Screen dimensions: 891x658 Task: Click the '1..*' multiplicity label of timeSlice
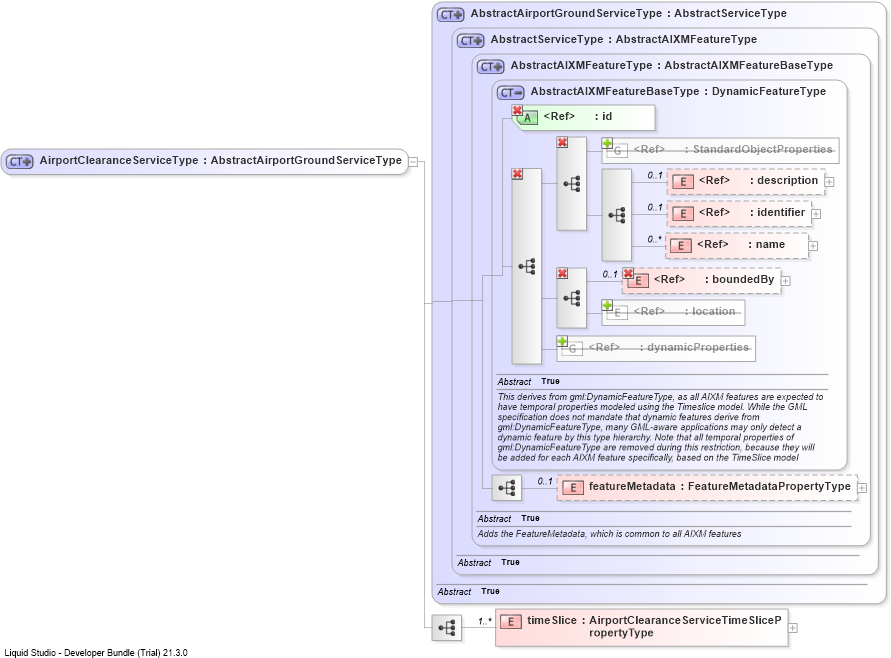(485, 621)
